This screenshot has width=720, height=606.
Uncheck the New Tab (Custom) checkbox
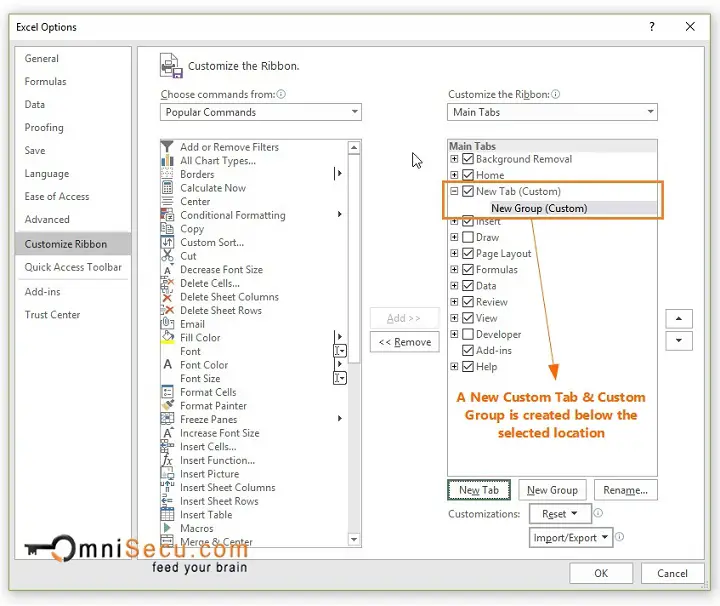click(x=467, y=191)
